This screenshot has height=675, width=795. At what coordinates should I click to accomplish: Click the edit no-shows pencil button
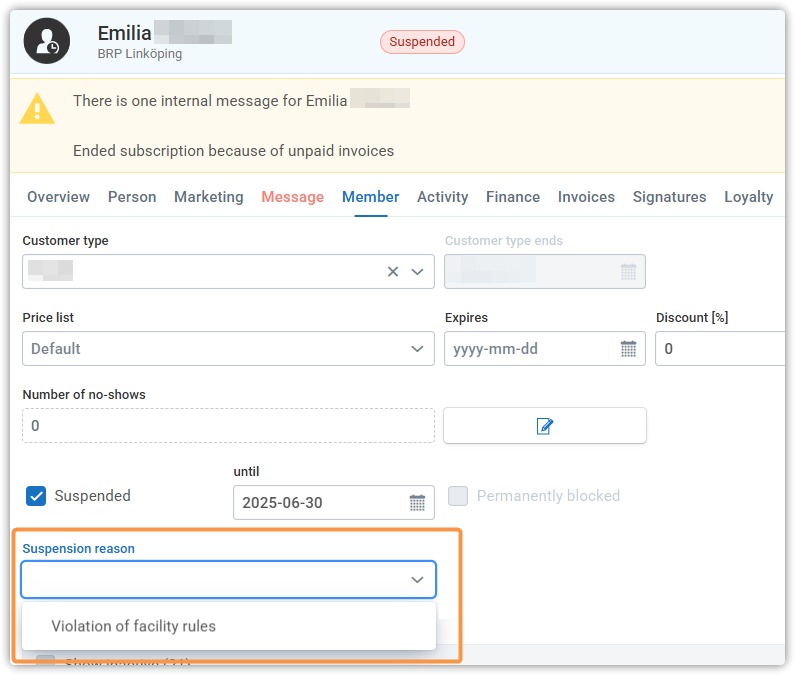pyautogui.click(x=545, y=426)
